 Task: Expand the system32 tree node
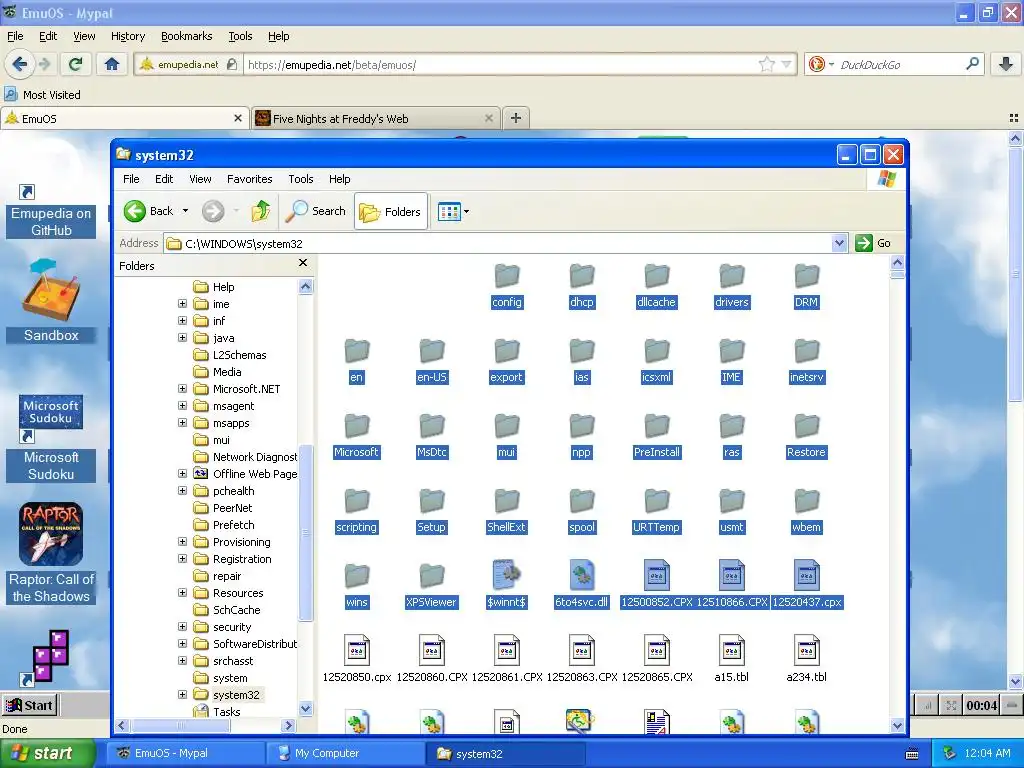click(x=182, y=694)
